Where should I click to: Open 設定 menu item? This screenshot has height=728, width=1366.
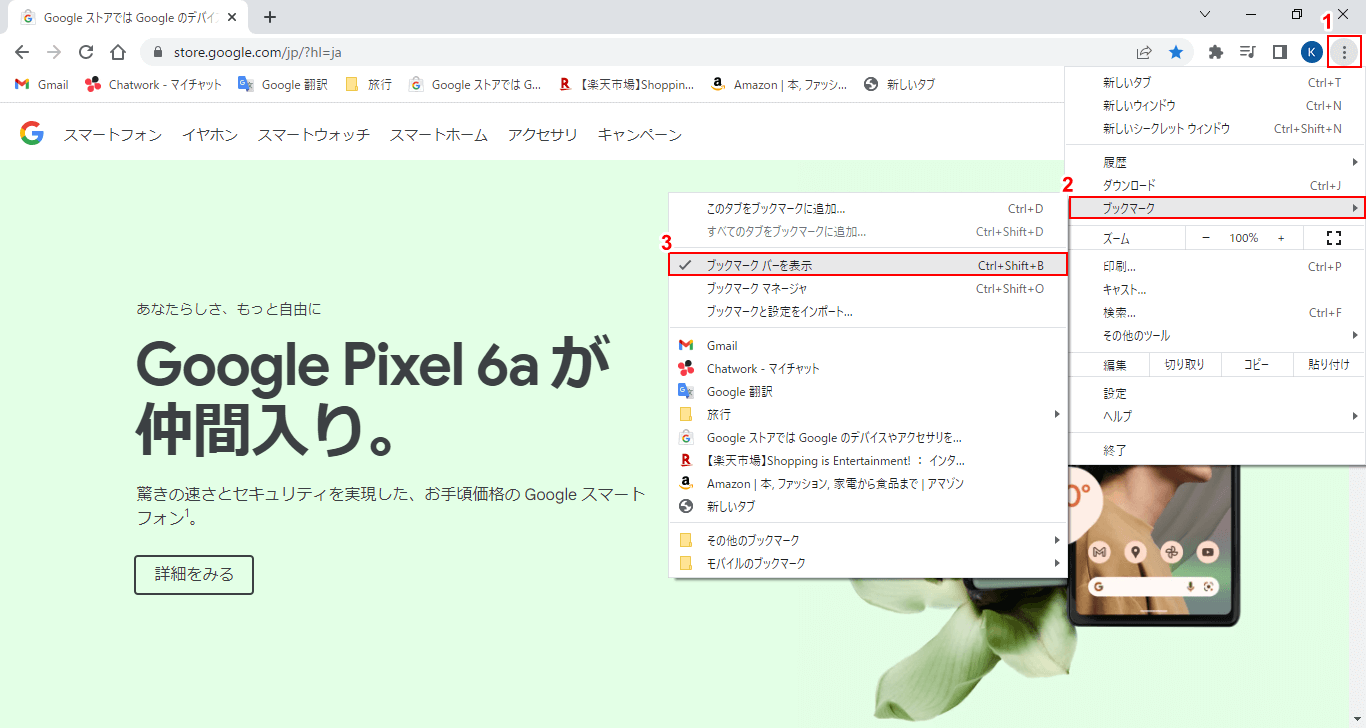coord(1216,393)
